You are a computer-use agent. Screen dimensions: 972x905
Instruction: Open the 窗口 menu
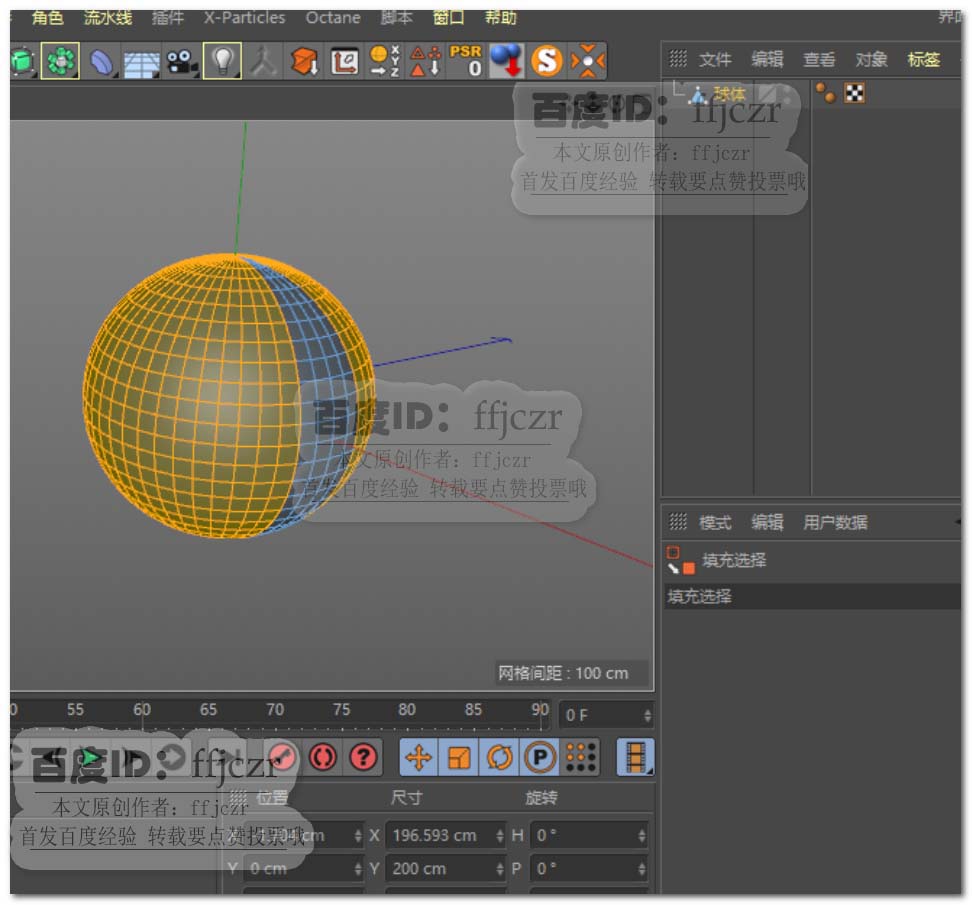pyautogui.click(x=448, y=17)
